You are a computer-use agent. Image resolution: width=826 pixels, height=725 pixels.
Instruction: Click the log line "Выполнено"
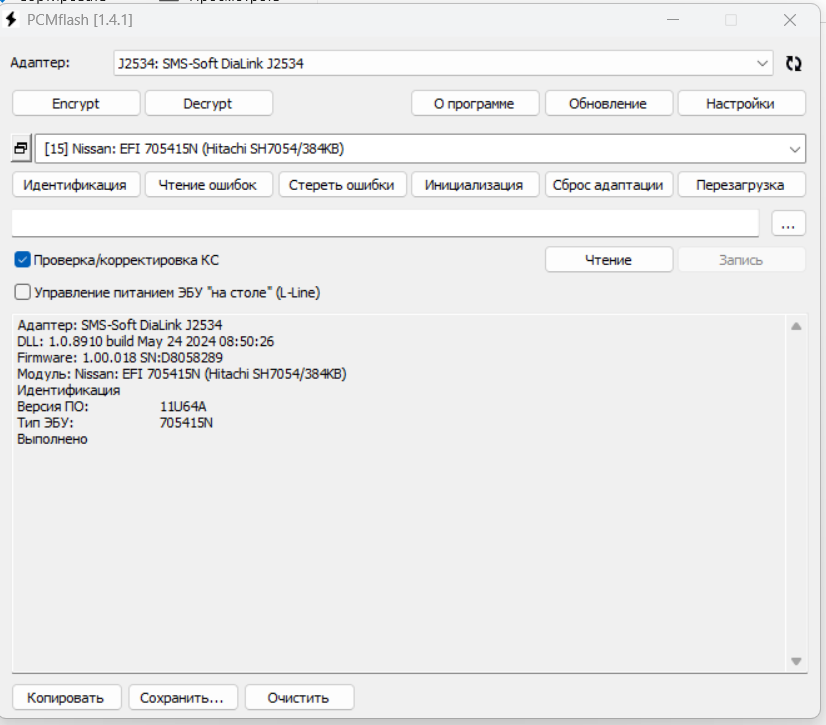coord(52,439)
